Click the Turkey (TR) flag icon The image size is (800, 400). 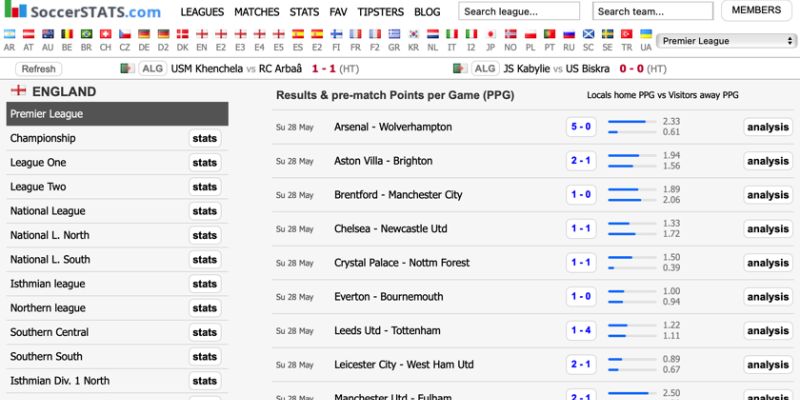coord(627,34)
